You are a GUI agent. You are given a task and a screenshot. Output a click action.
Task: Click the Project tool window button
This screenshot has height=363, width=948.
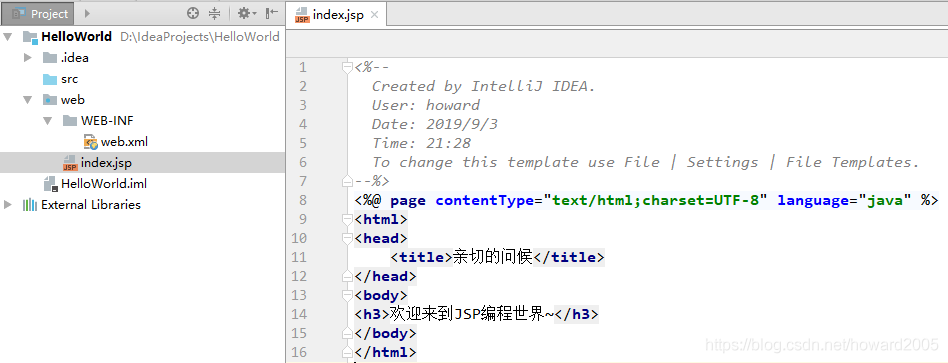coord(39,13)
